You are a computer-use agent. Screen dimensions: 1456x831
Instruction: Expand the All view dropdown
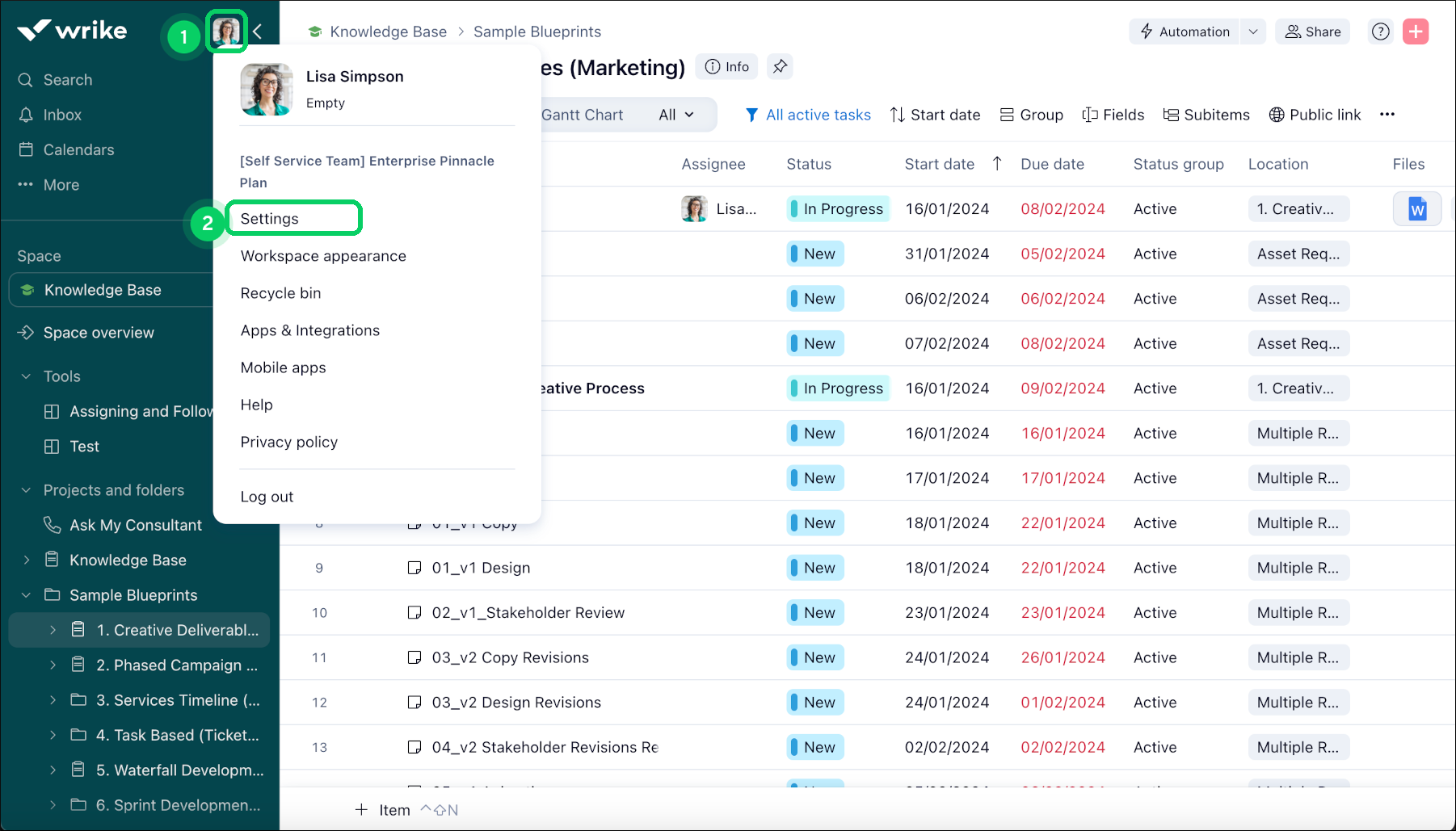coord(676,115)
